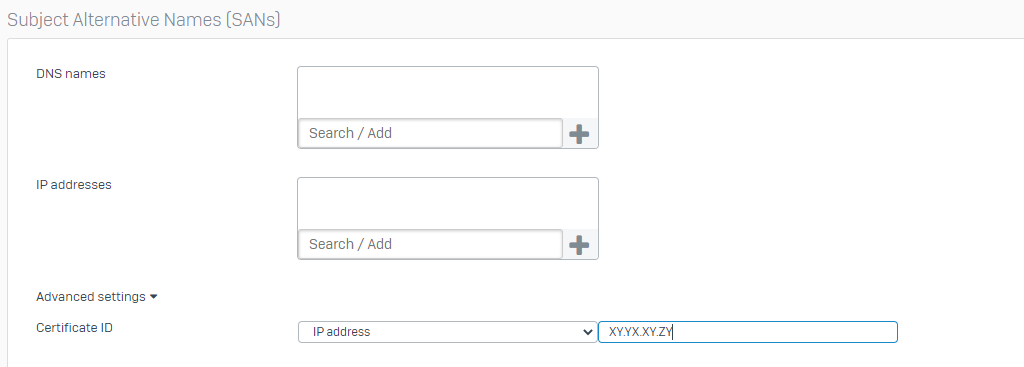This screenshot has width=1024, height=367.
Task: Add a DNS name with the plus icon
Action: [x=579, y=135]
